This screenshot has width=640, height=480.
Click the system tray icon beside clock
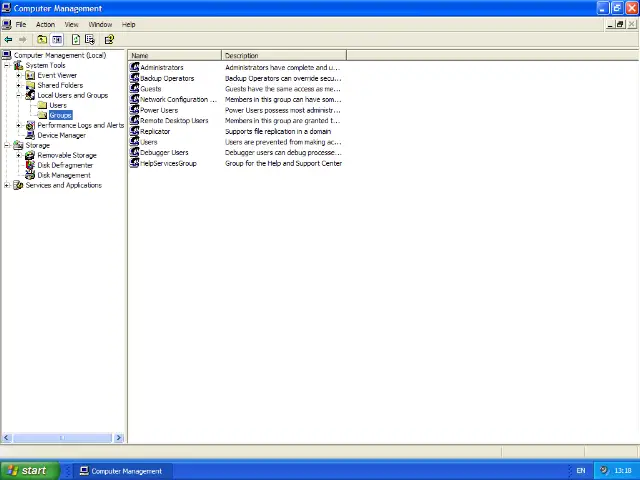tap(604, 470)
